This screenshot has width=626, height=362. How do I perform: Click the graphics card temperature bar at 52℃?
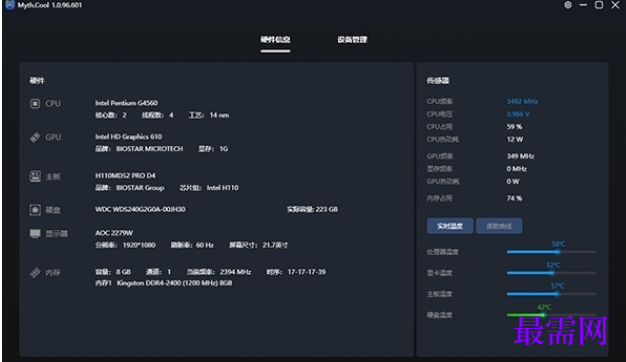551,273
